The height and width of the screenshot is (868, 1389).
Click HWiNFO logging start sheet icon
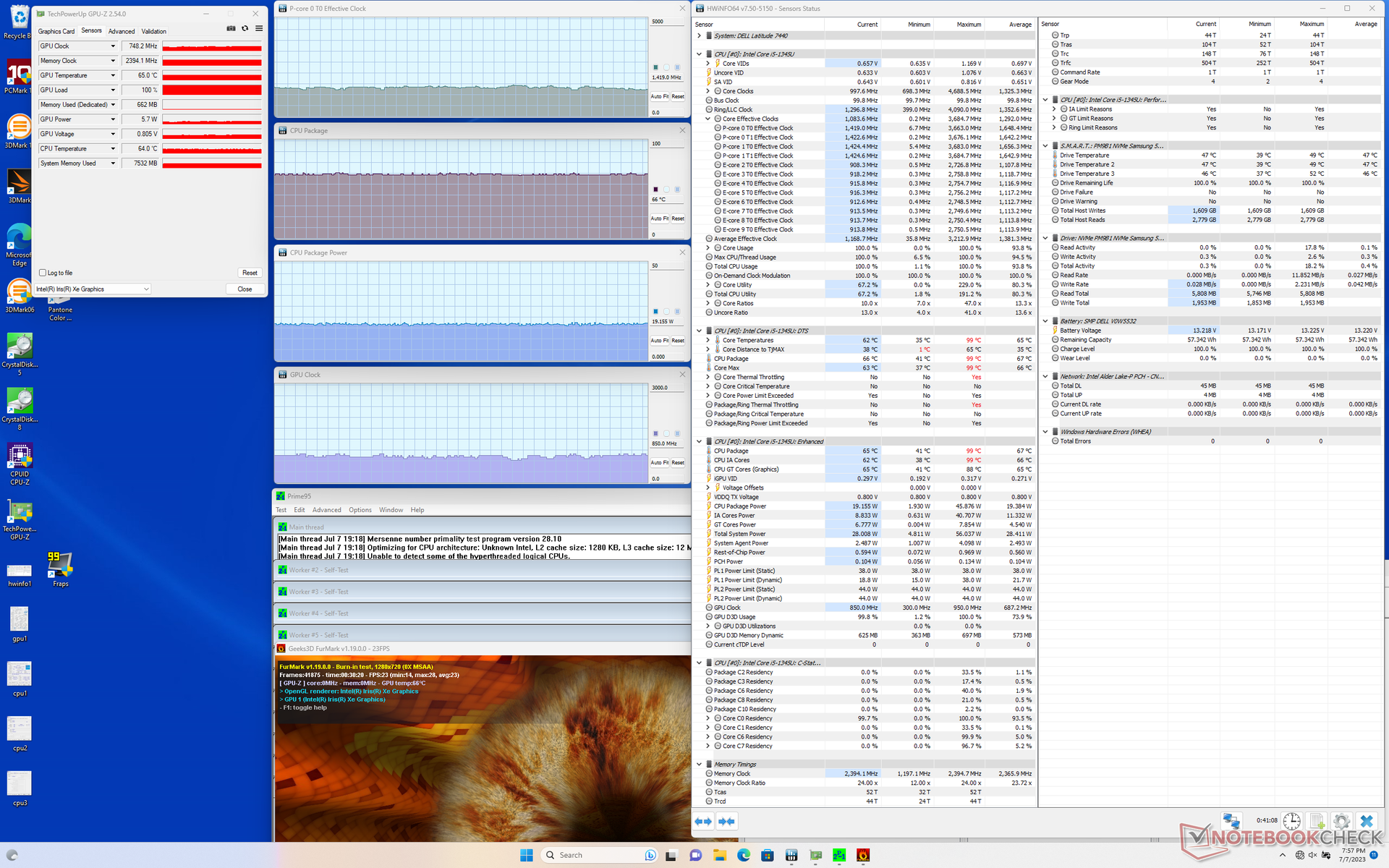coord(1317,821)
